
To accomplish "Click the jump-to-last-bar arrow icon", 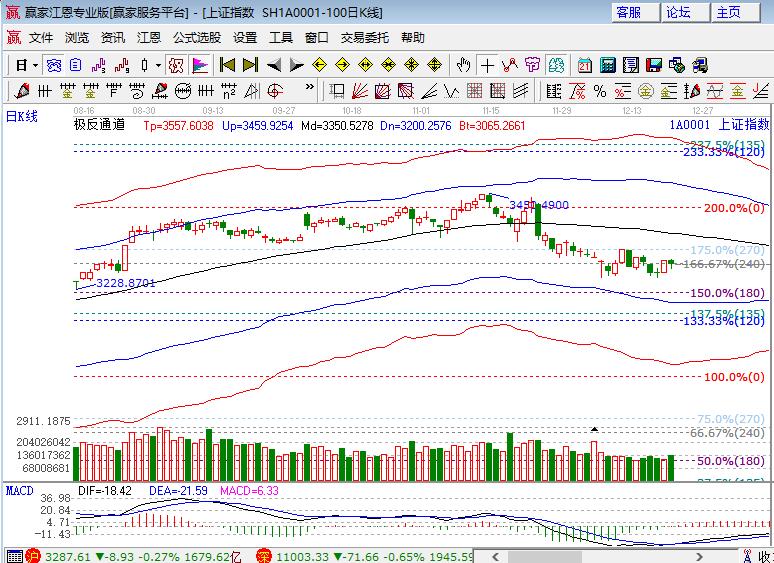I will tap(250, 65).
